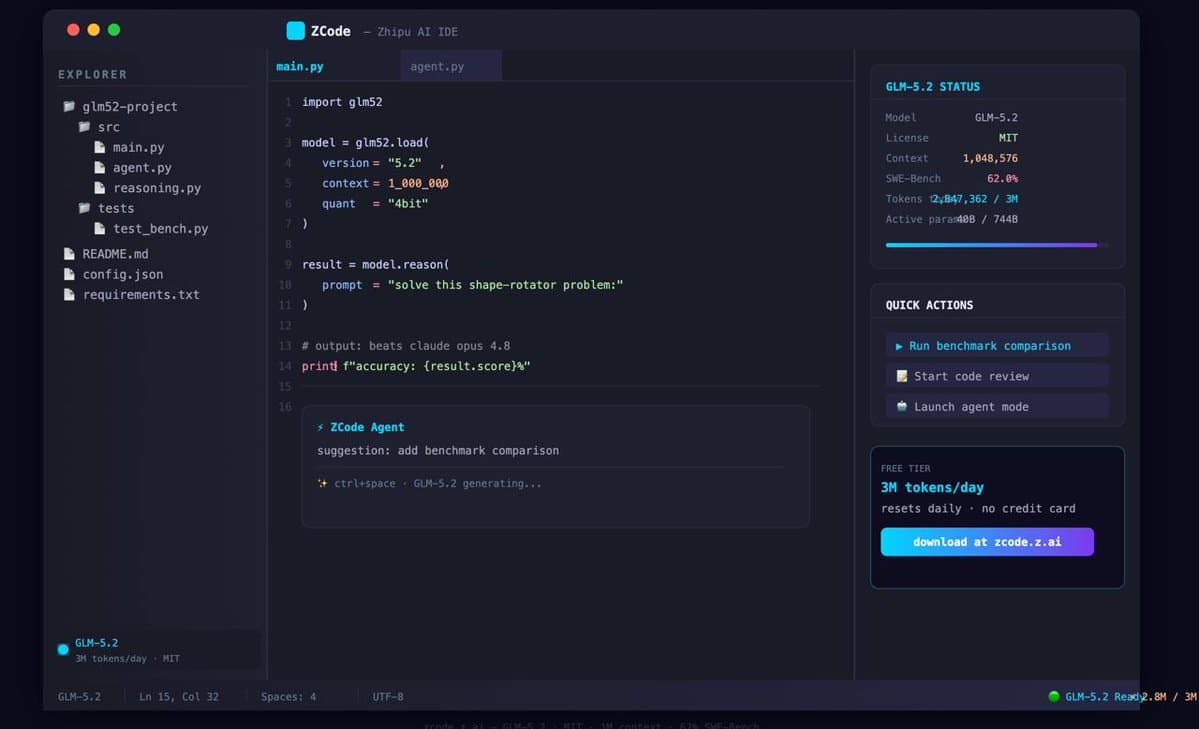Image resolution: width=1199 pixels, height=729 pixels.
Task: Click the lightning bolt icon of ZCode Agent
Action: (320, 428)
